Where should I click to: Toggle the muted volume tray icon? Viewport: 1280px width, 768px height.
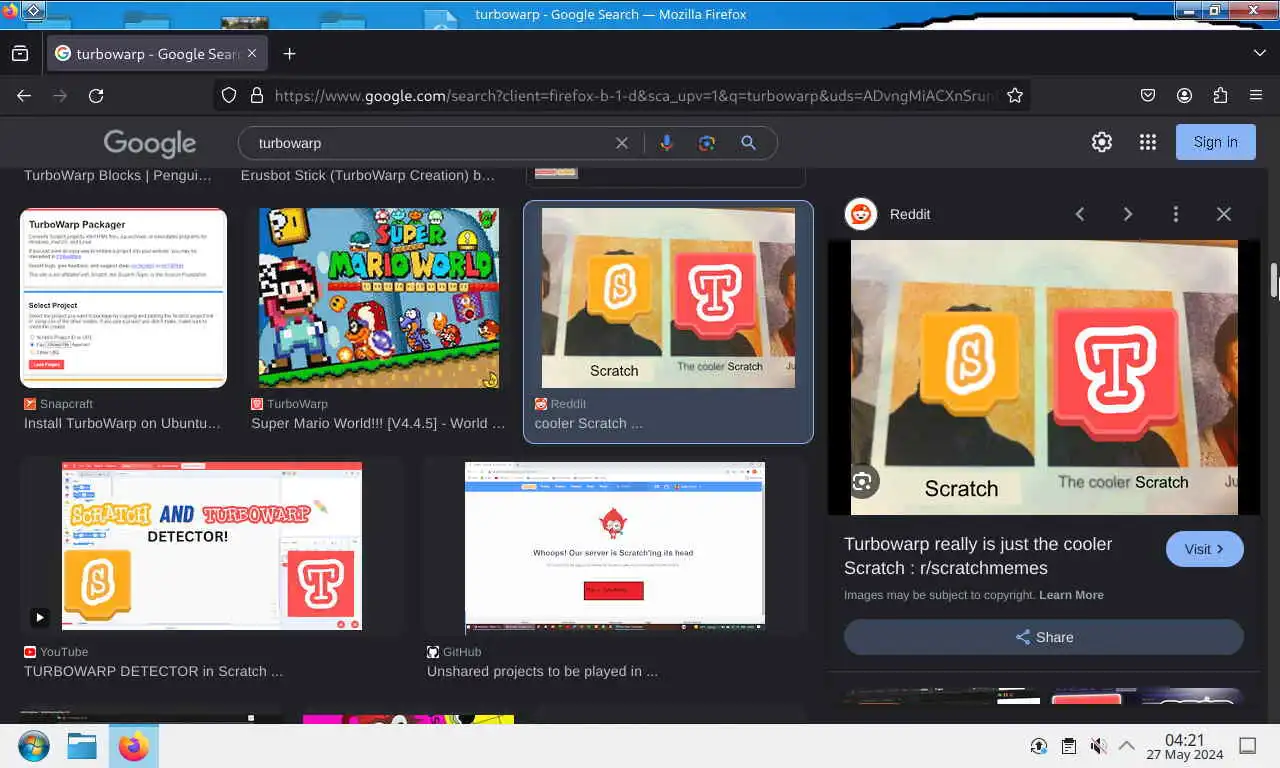tap(1098, 746)
